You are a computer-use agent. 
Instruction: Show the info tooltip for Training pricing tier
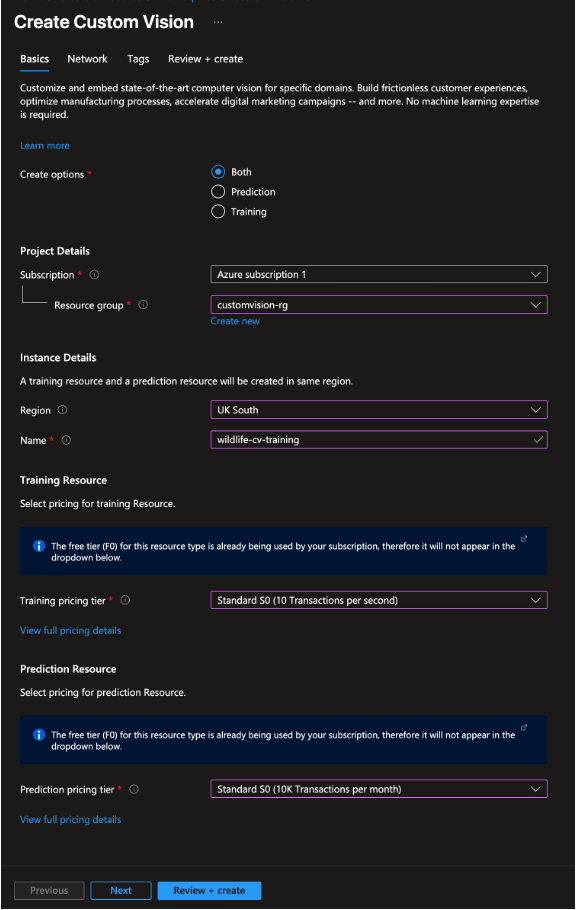[125, 600]
